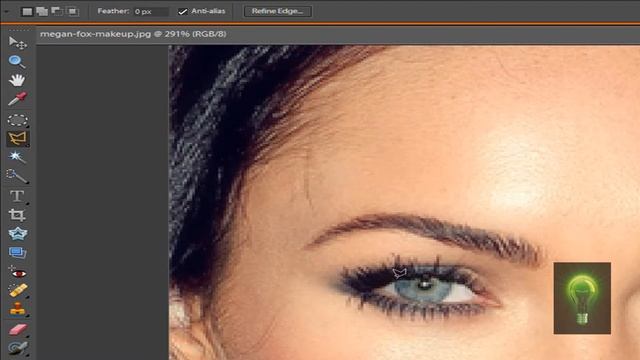
Task: Toggle the Anti-alias checkbox
Action: coord(182,11)
